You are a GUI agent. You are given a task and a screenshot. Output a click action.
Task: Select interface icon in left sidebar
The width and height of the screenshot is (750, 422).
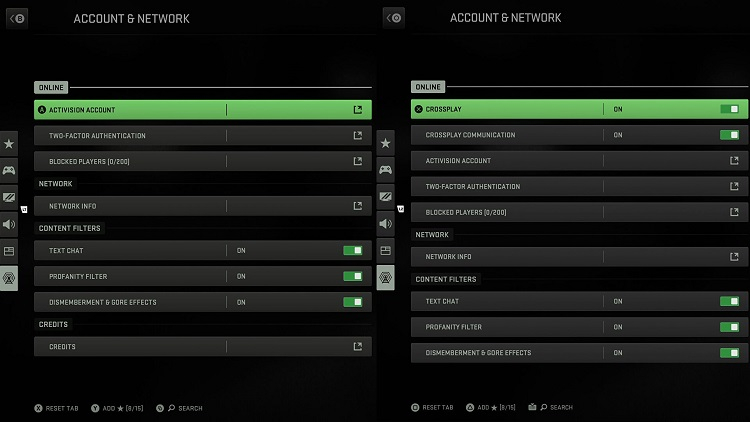9,251
